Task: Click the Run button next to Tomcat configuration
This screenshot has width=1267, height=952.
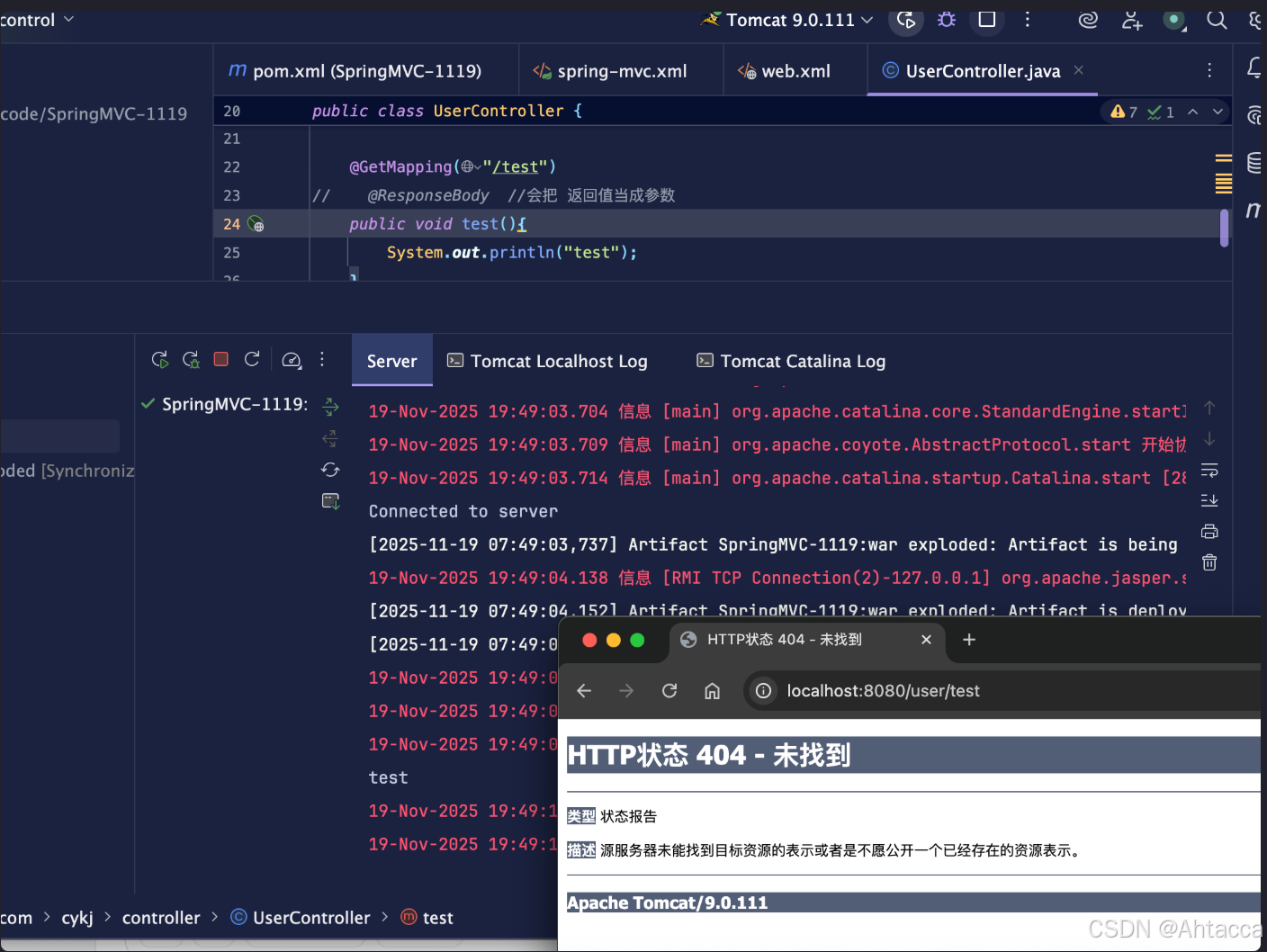Action: tap(906, 20)
